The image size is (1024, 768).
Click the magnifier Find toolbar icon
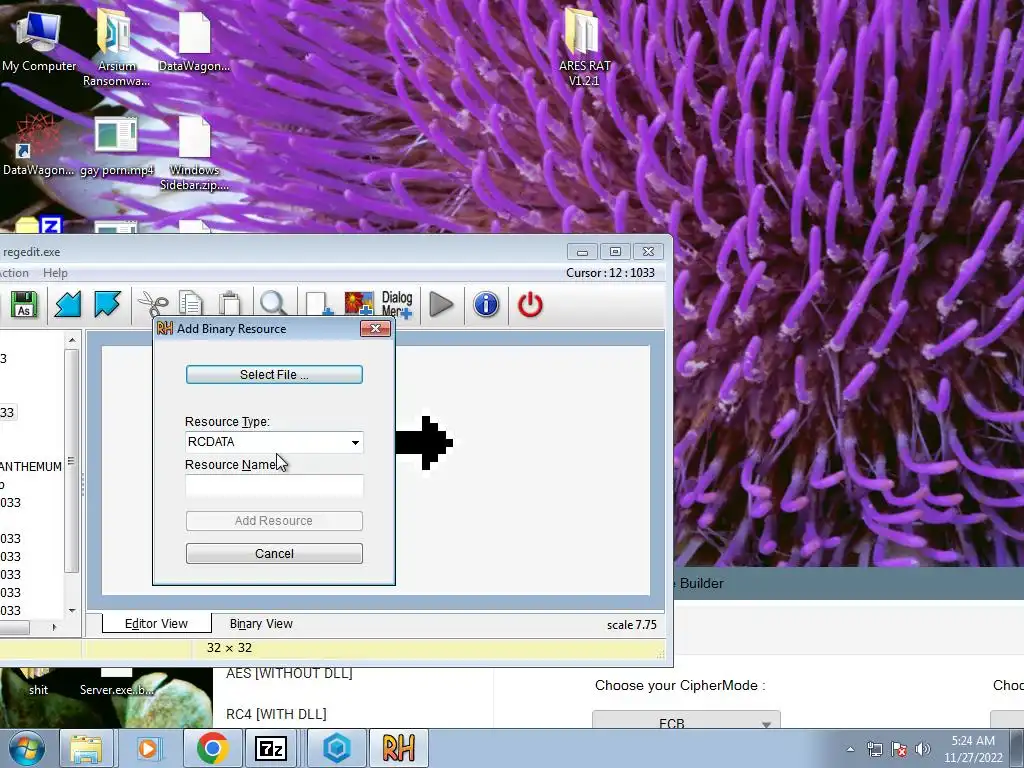(273, 305)
